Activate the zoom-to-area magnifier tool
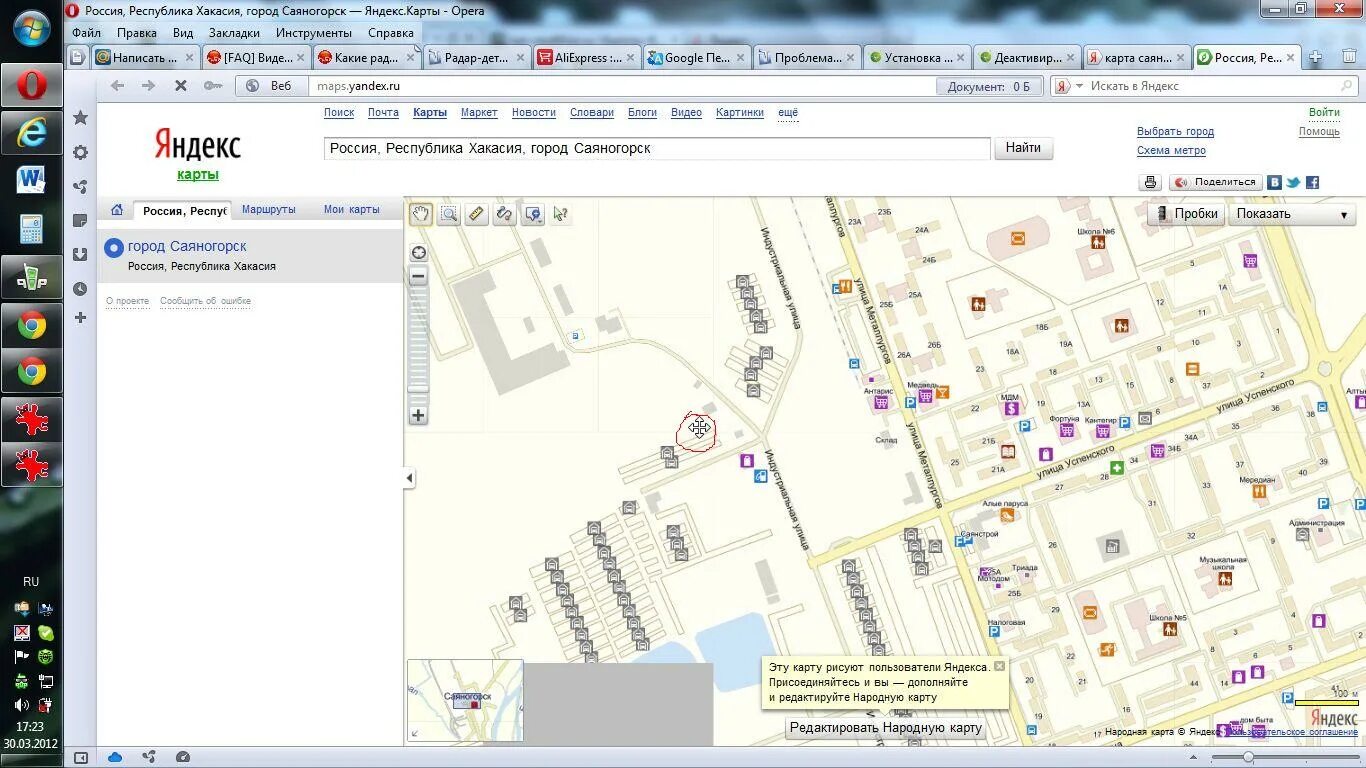 pyautogui.click(x=449, y=213)
